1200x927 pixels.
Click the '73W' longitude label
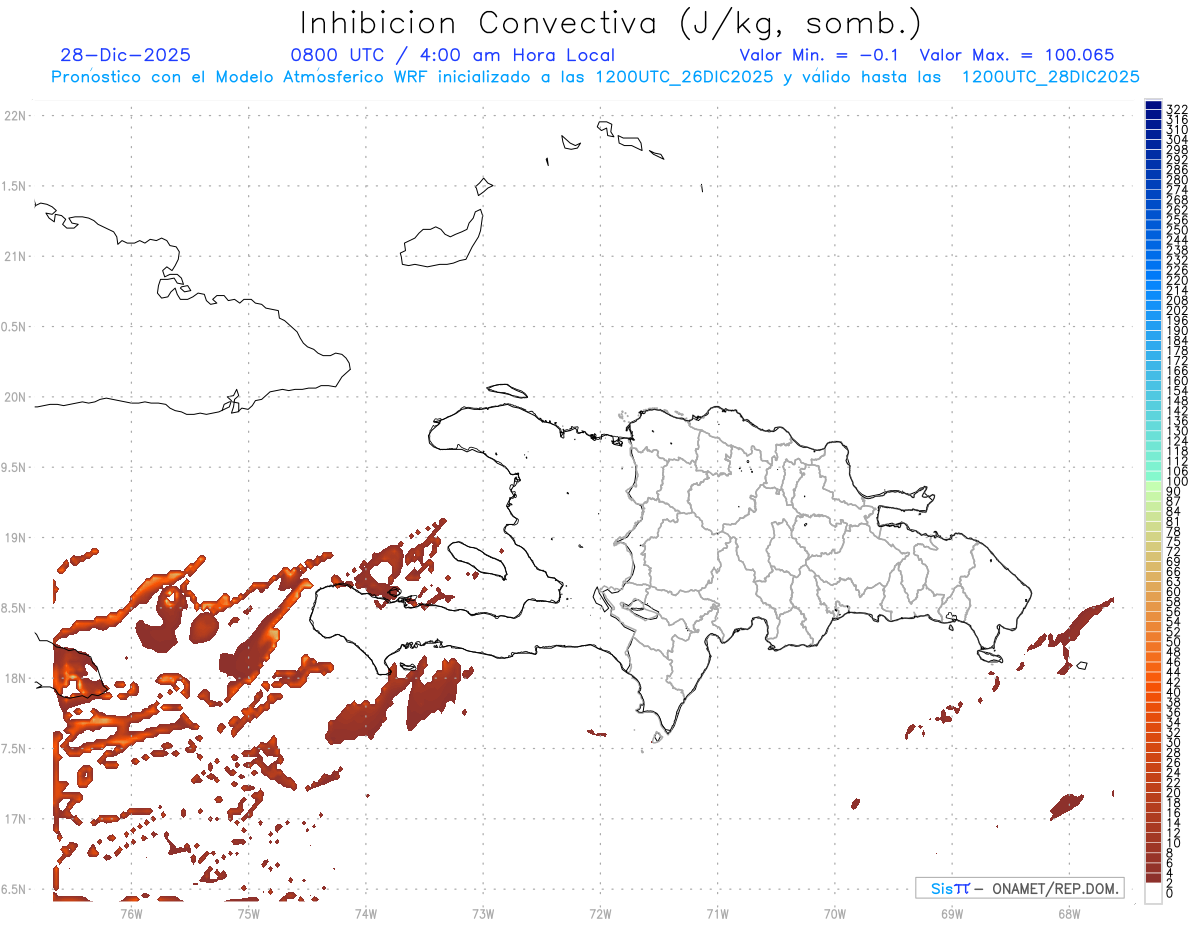(x=483, y=913)
